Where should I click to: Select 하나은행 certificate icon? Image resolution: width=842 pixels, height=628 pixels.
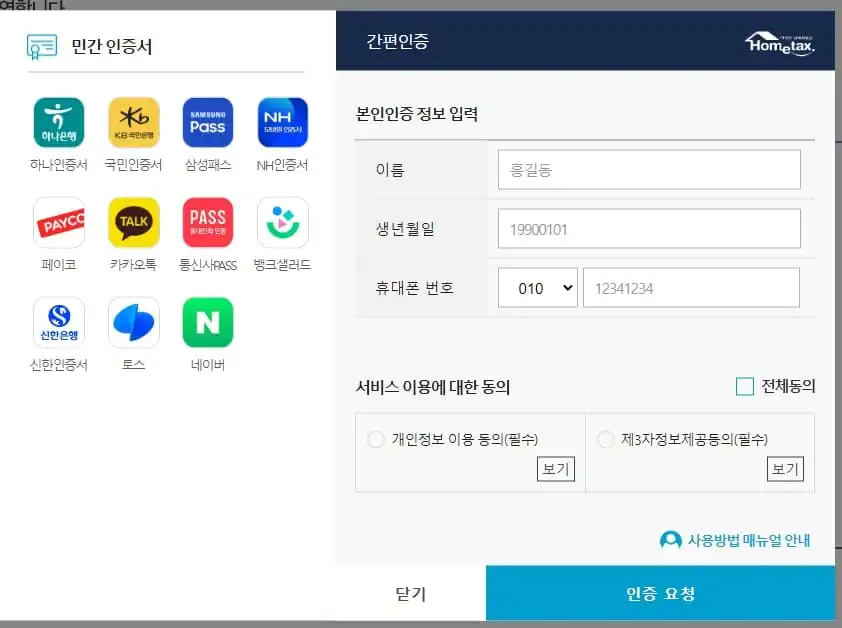point(58,122)
